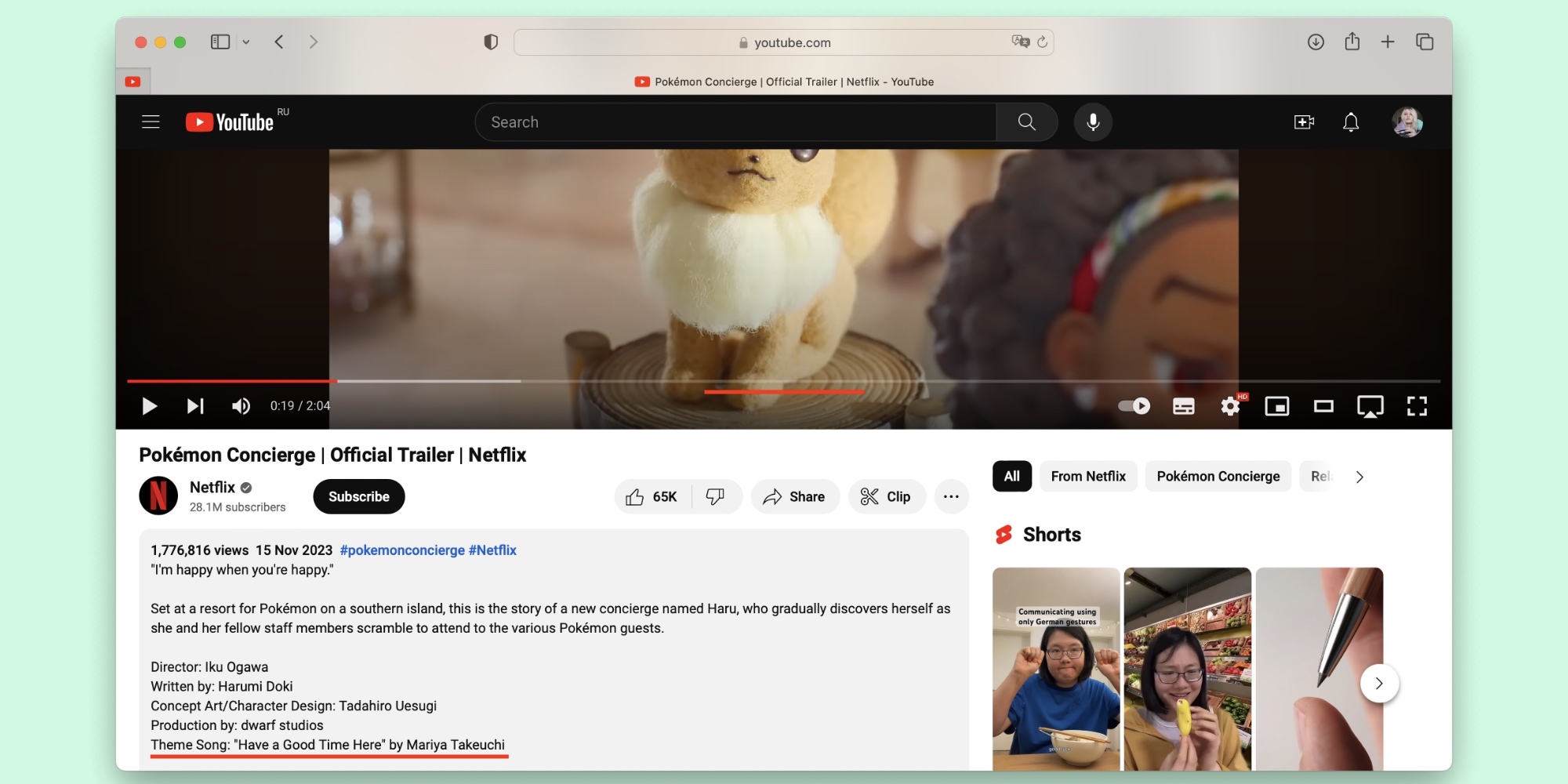The width and height of the screenshot is (1568, 784).
Task: Open the YouTube guide hamburger menu
Action: pos(151,122)
